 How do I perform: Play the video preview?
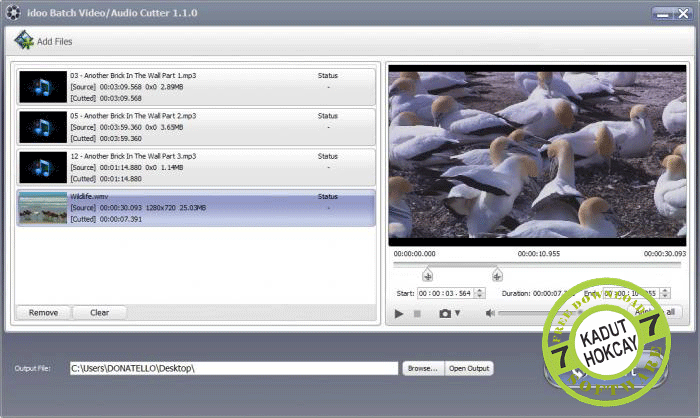pos(399,314)
